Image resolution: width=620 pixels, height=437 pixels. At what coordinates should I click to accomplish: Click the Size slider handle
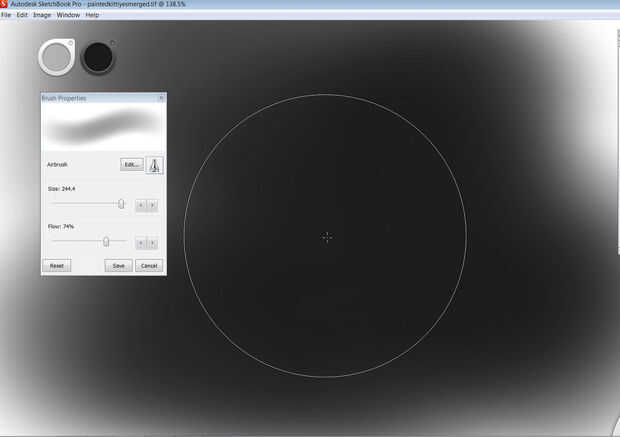click(121, 204)
